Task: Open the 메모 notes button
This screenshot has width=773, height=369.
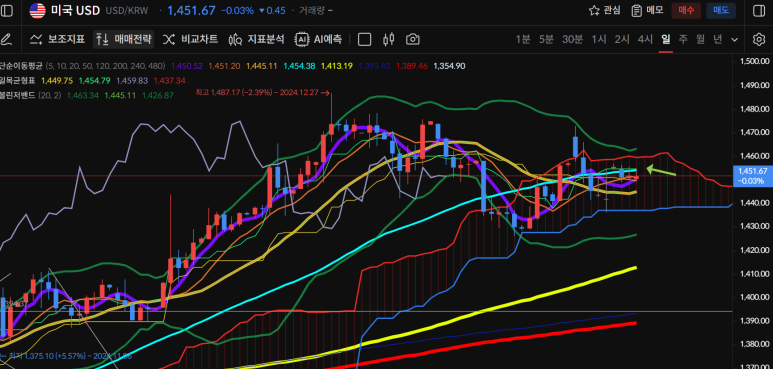Action: (647, 10)
